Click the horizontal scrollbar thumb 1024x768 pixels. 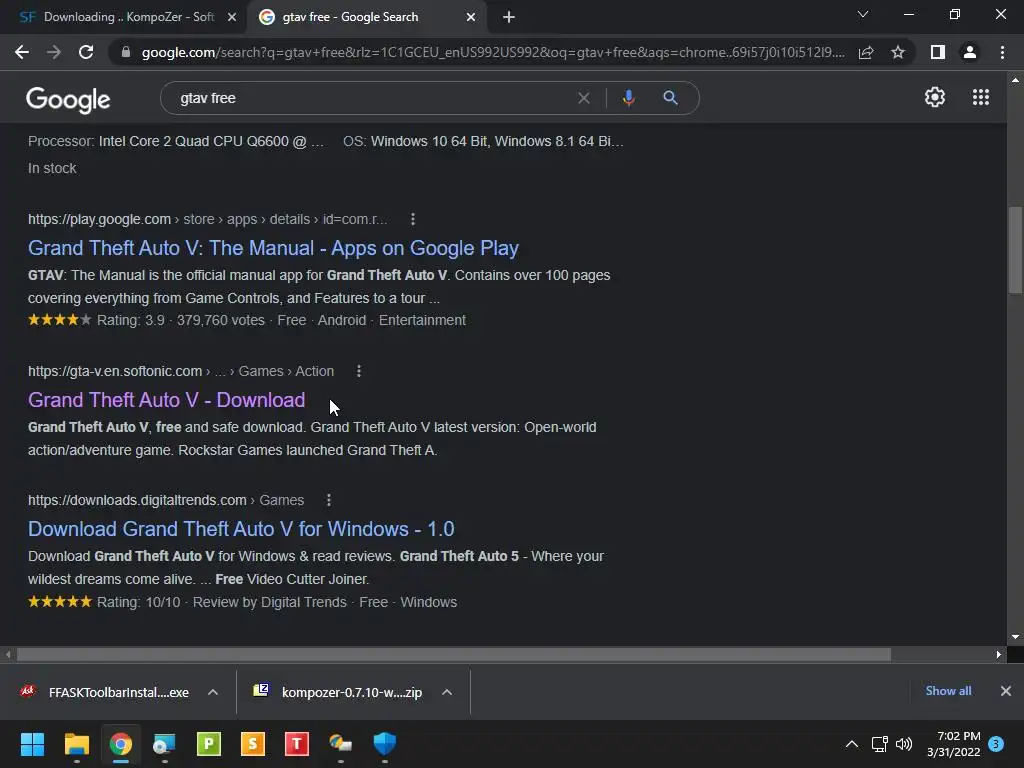point(453,654)
